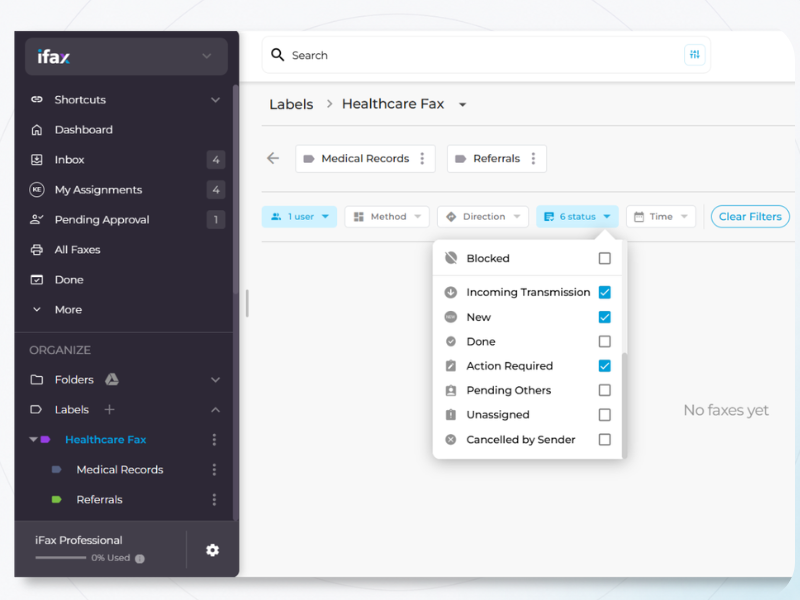800x600 pixels.
Task: Open the Medical Records label chip
Action: pyautogui.click(x=365, y=159)
